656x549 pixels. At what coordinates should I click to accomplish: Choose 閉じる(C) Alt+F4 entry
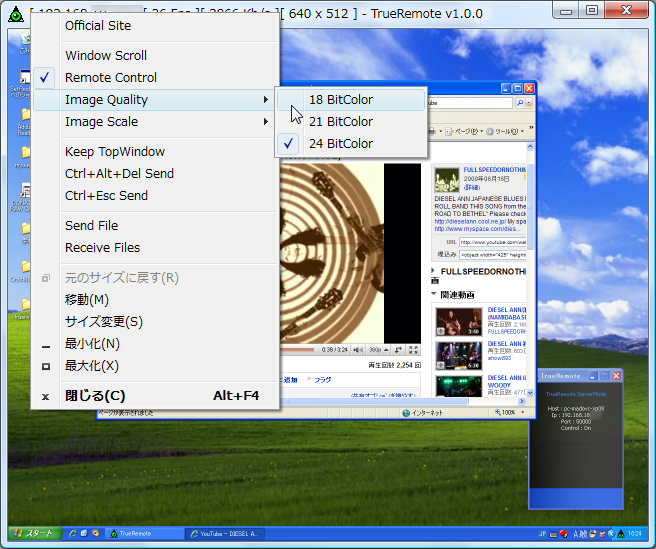pos(155,396)
